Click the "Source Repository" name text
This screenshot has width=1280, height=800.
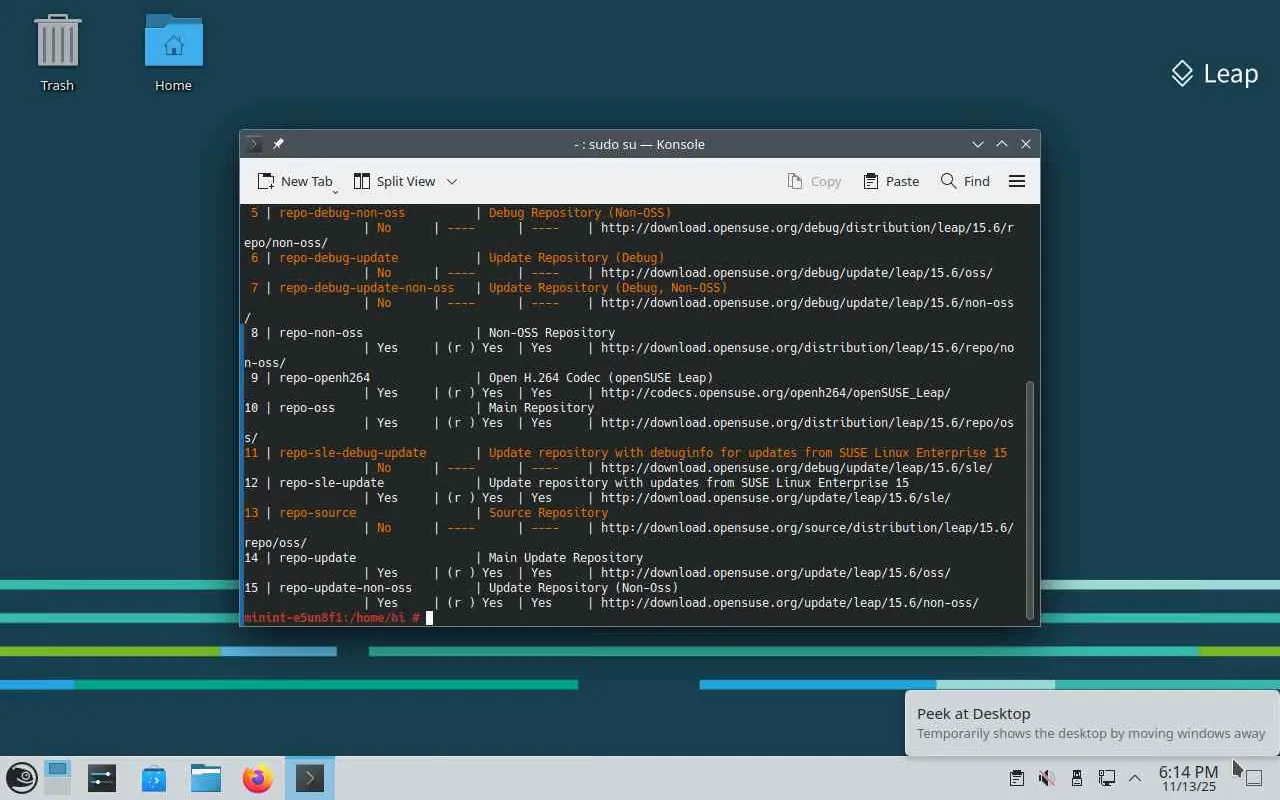click(x=548, y=513)
